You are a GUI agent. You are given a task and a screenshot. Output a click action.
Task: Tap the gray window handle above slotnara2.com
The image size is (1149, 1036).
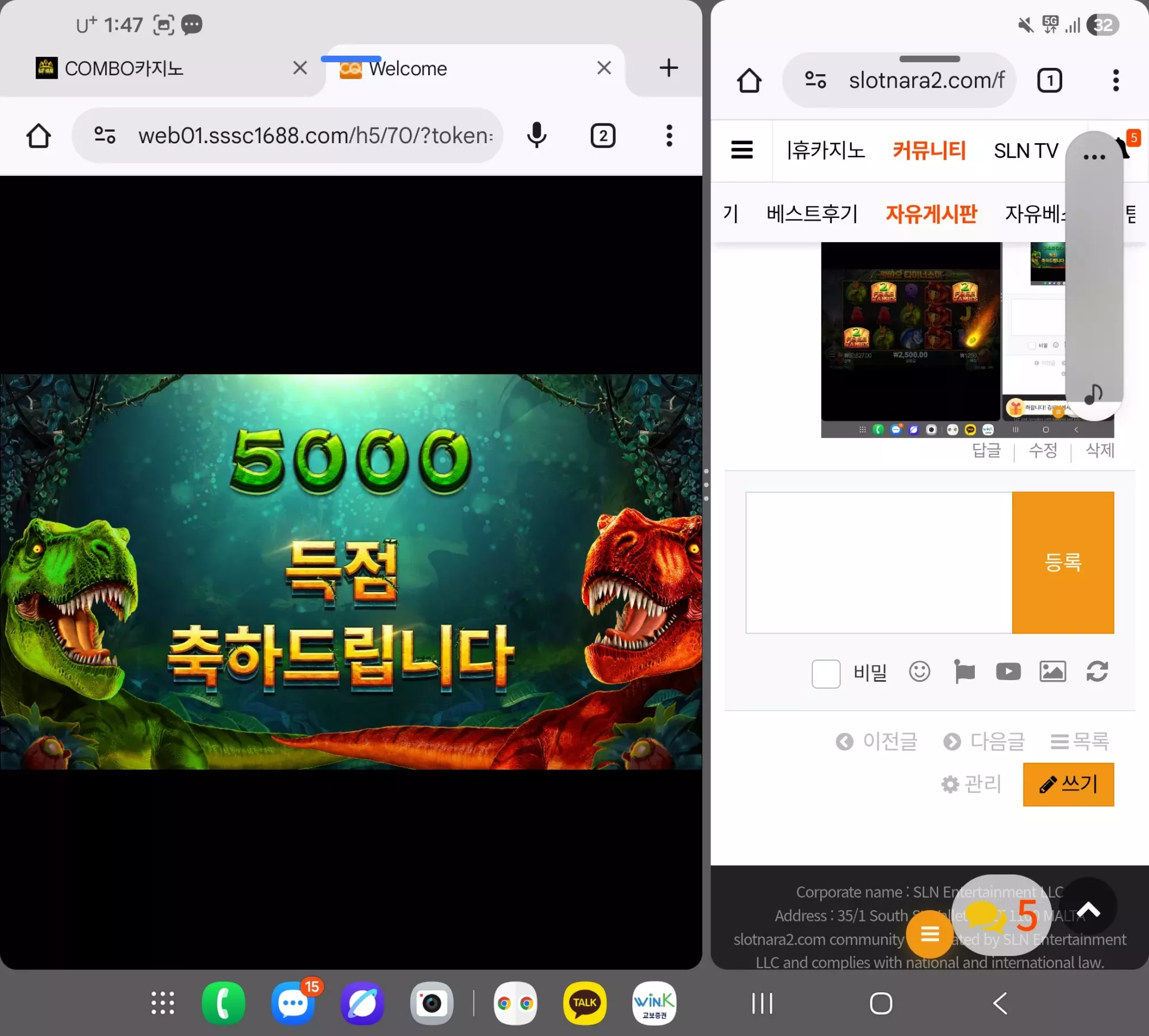pos(929,59)
